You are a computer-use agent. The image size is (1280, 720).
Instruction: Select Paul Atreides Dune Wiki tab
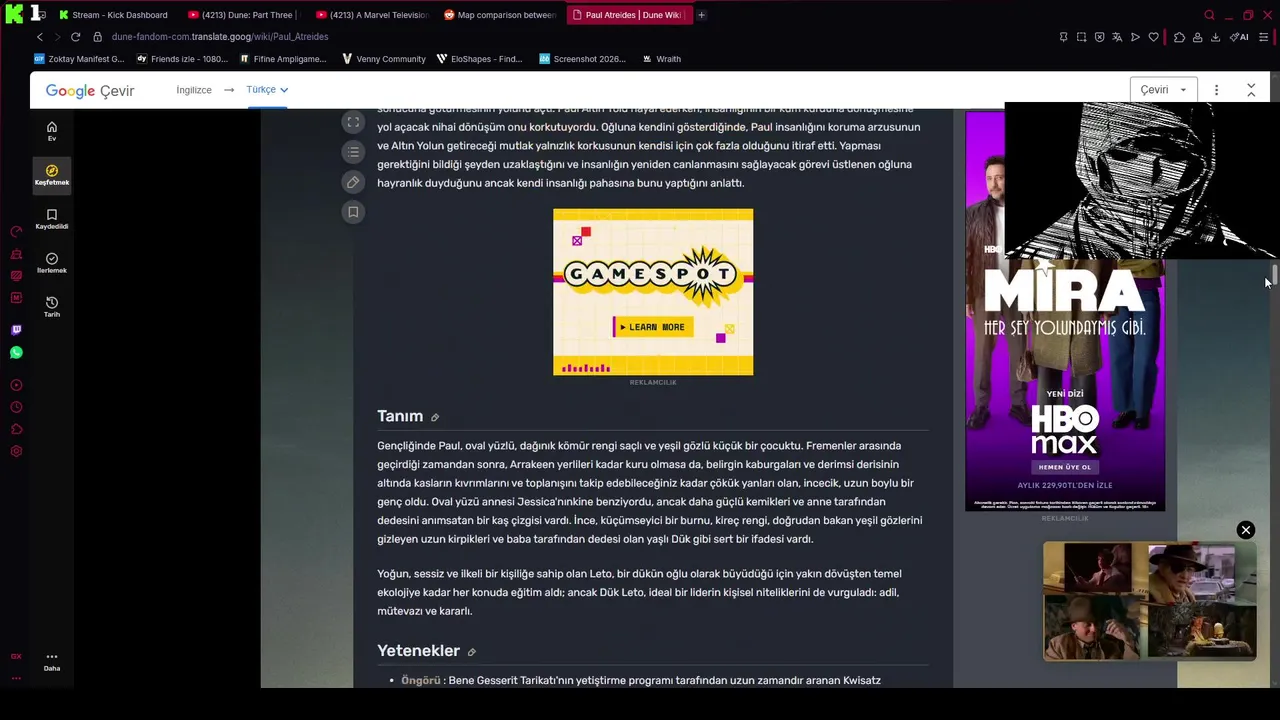click(630, 15)
